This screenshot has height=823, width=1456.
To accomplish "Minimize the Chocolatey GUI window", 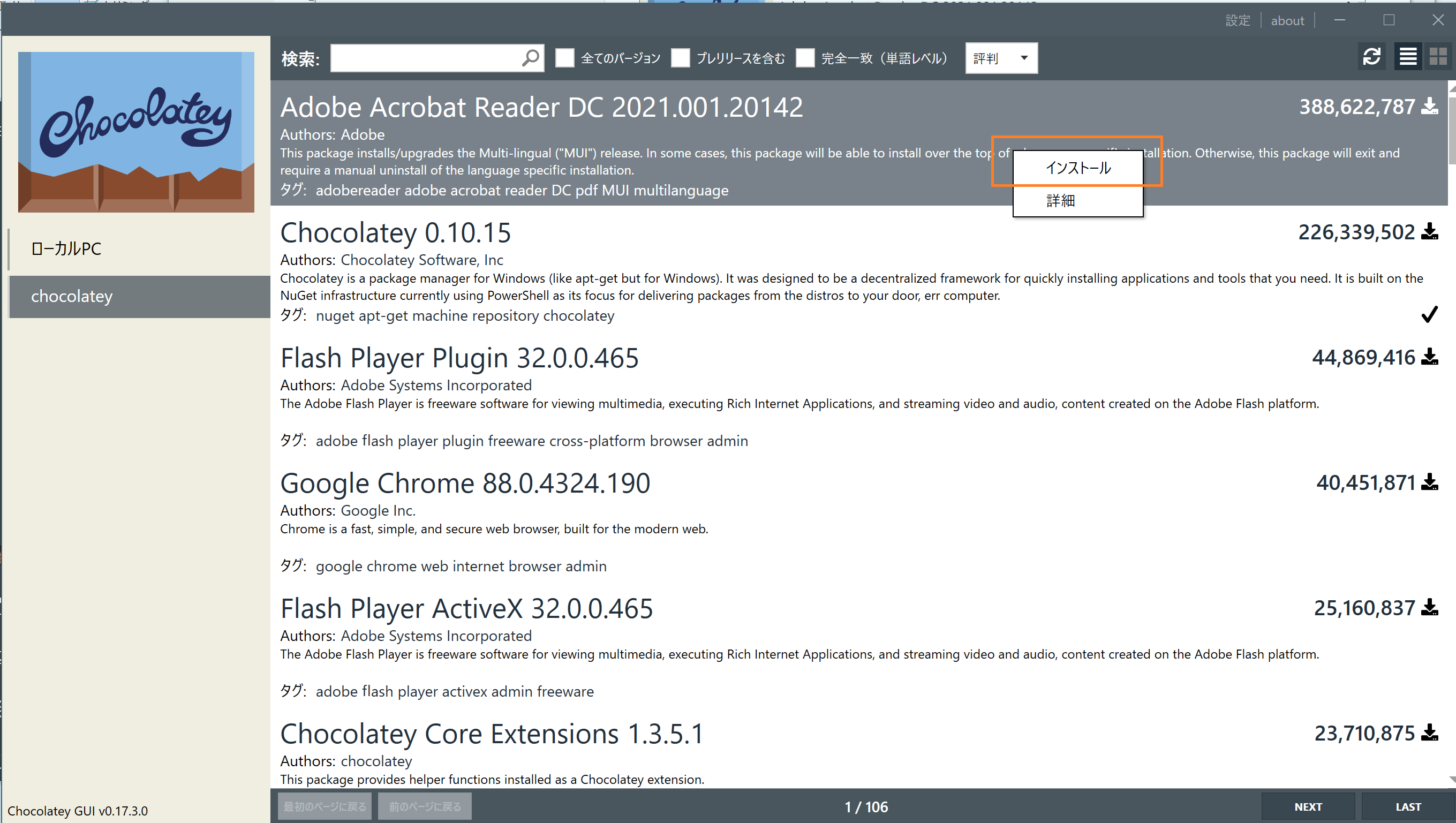I will 1340,20.
